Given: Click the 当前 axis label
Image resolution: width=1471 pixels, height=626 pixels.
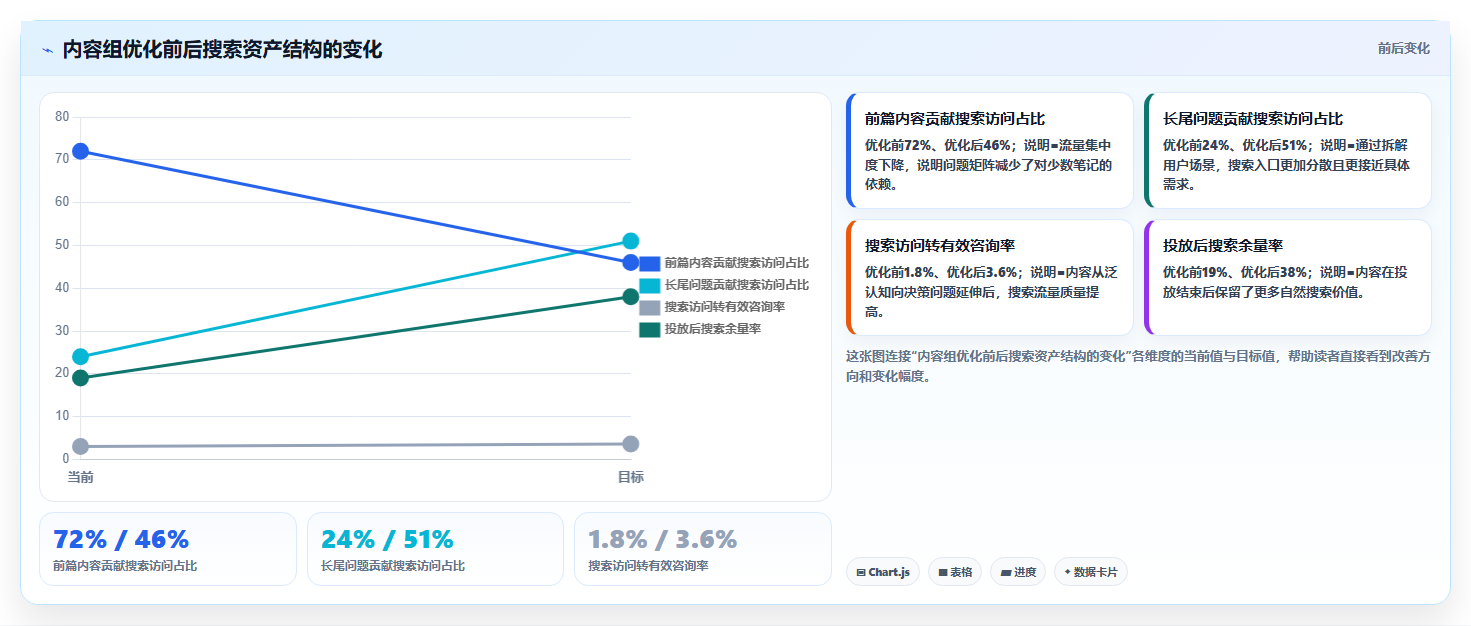Looking at the screenshot, I should tap(81, 477).
